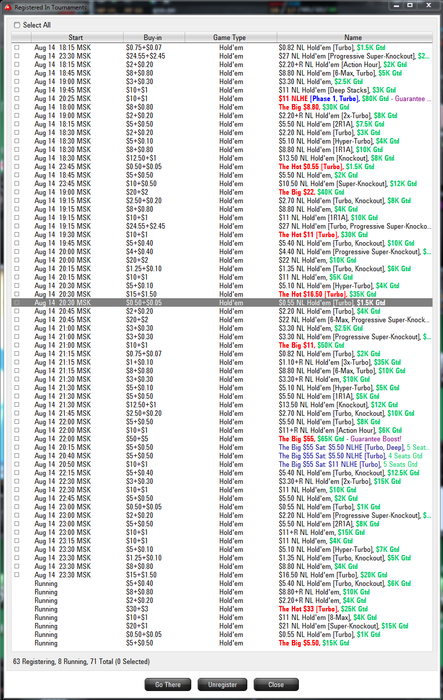Click the $20+$1 buy-in cell
The height and width of the screenshot is (700, 443).
[x=137, y=626]
